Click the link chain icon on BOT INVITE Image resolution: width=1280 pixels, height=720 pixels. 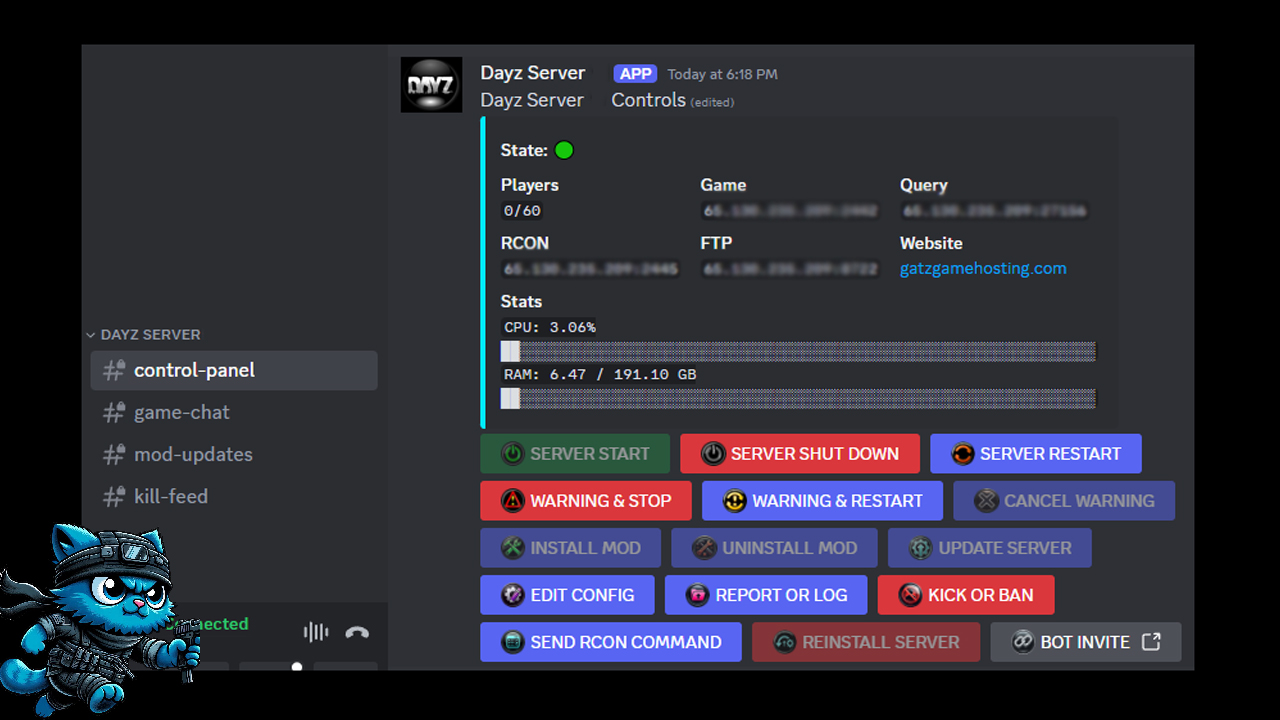(x=1022, y=641)
